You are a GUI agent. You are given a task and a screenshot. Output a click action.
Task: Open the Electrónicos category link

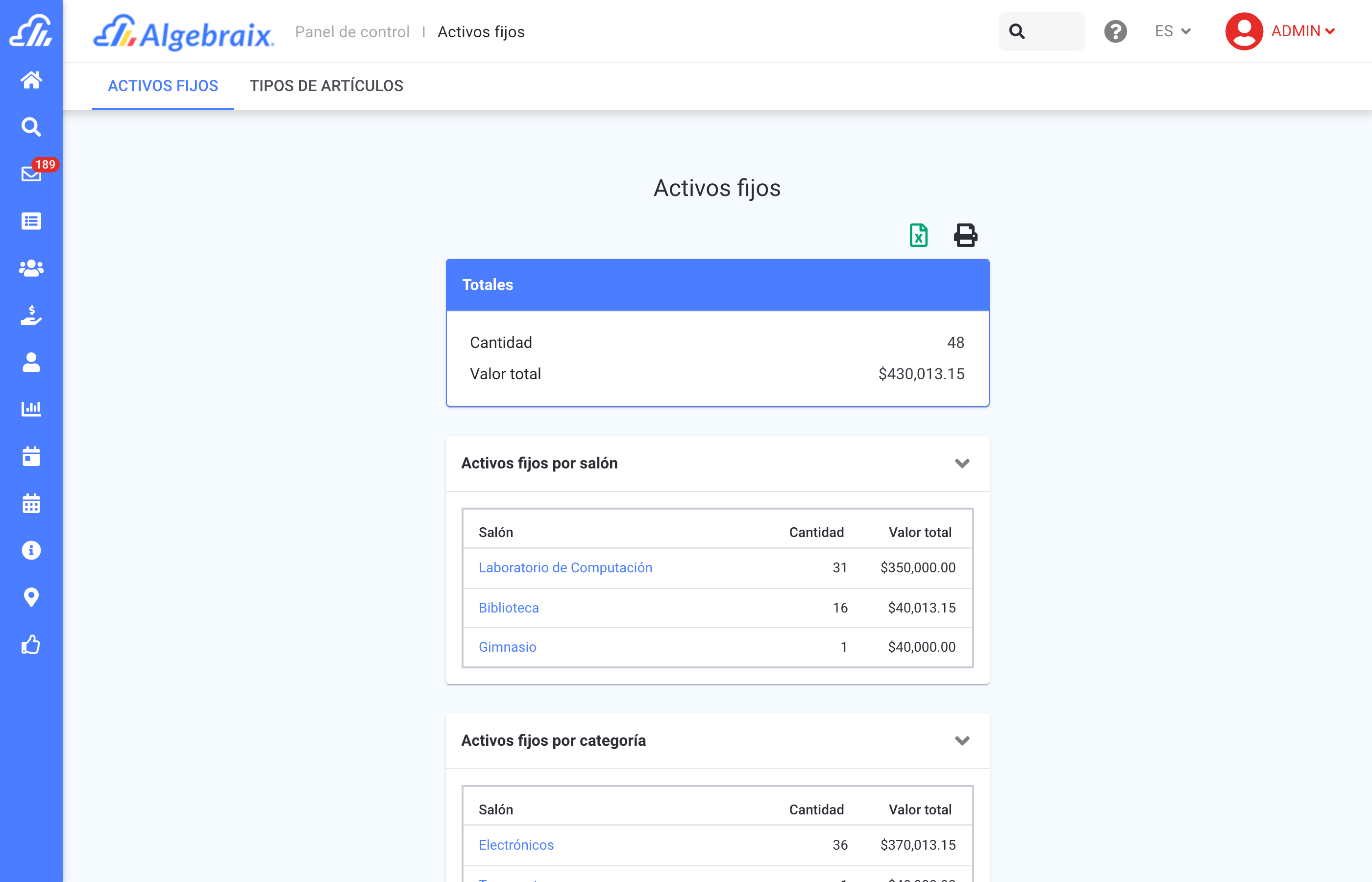pyautogui.click(x=516, y=845)
